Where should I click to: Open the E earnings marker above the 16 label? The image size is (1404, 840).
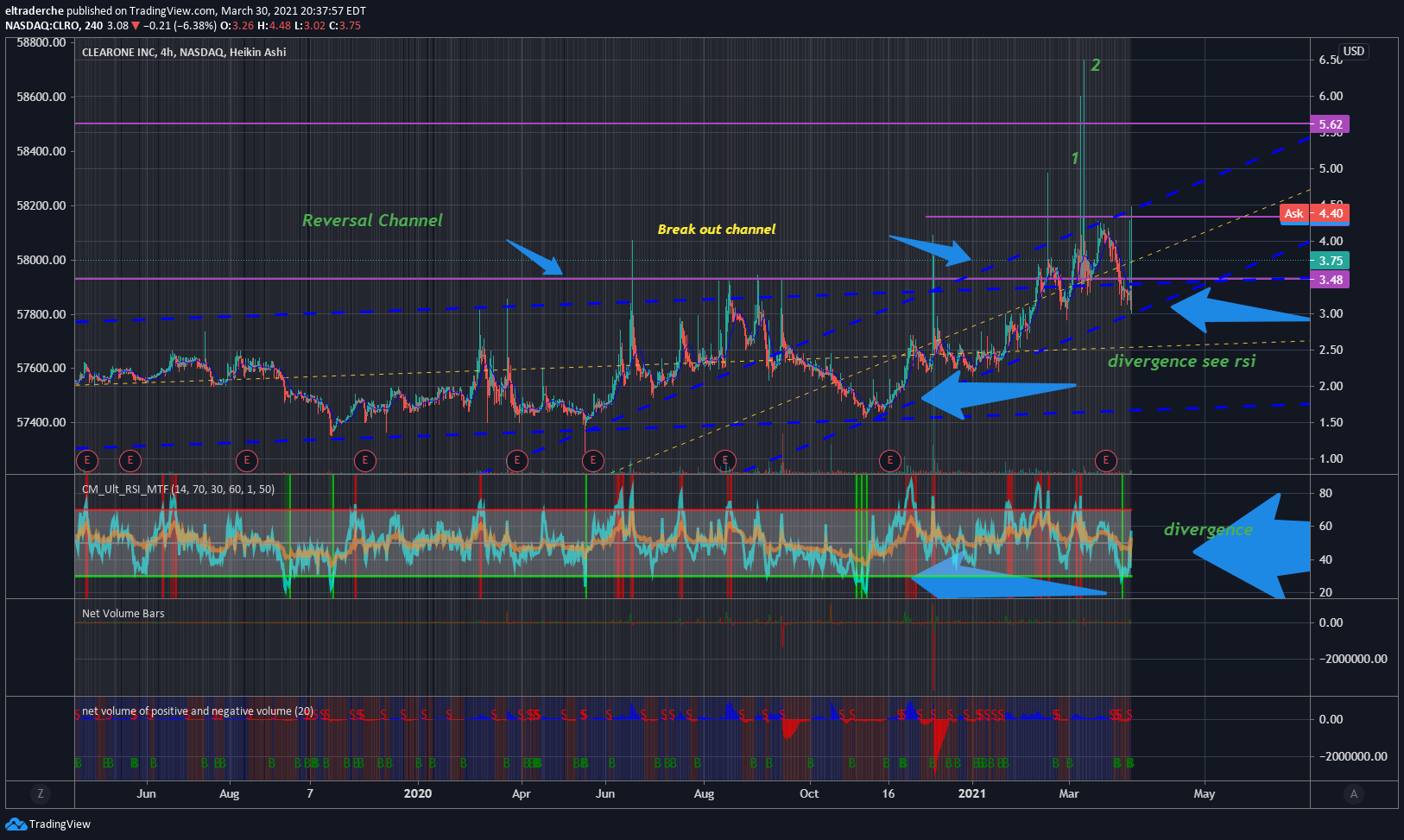(x=889, y=460)
